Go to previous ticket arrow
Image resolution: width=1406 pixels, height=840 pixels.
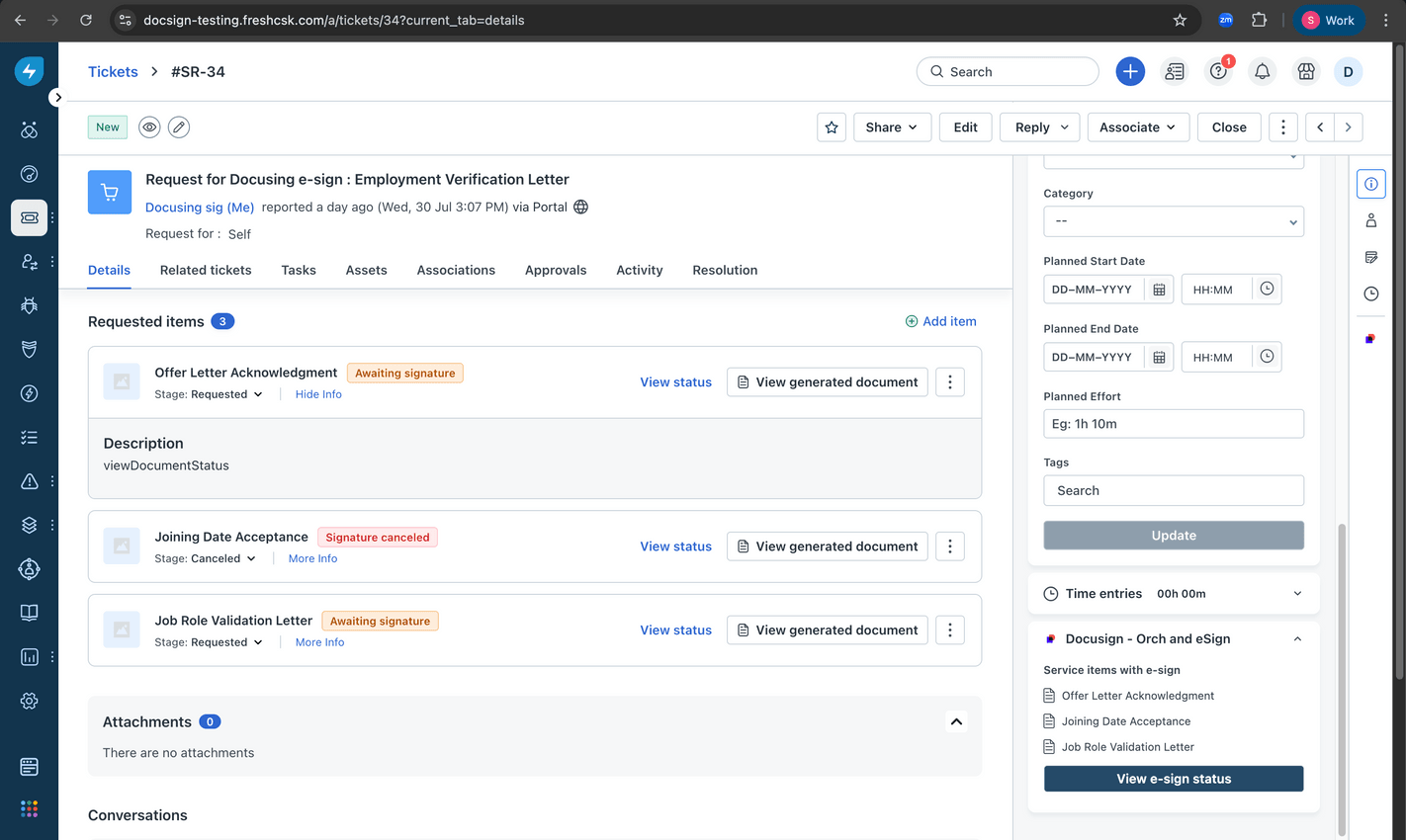(1320, 127)
